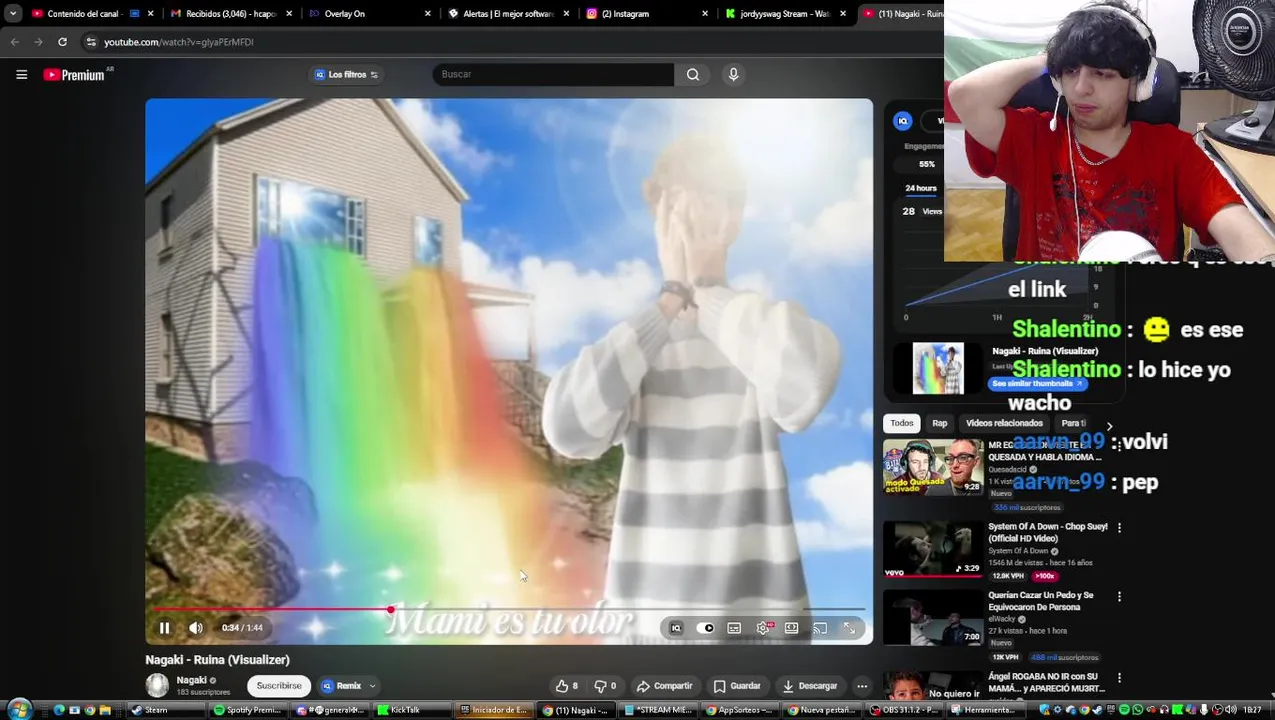Show more filter chips with arrow
This screenshot has height=720, width=1275.
[x=1109, y=426]
